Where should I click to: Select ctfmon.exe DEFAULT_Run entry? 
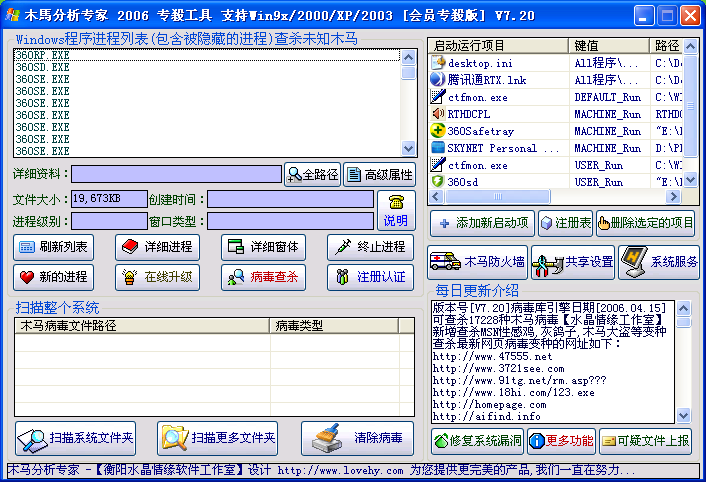(556, 97)
